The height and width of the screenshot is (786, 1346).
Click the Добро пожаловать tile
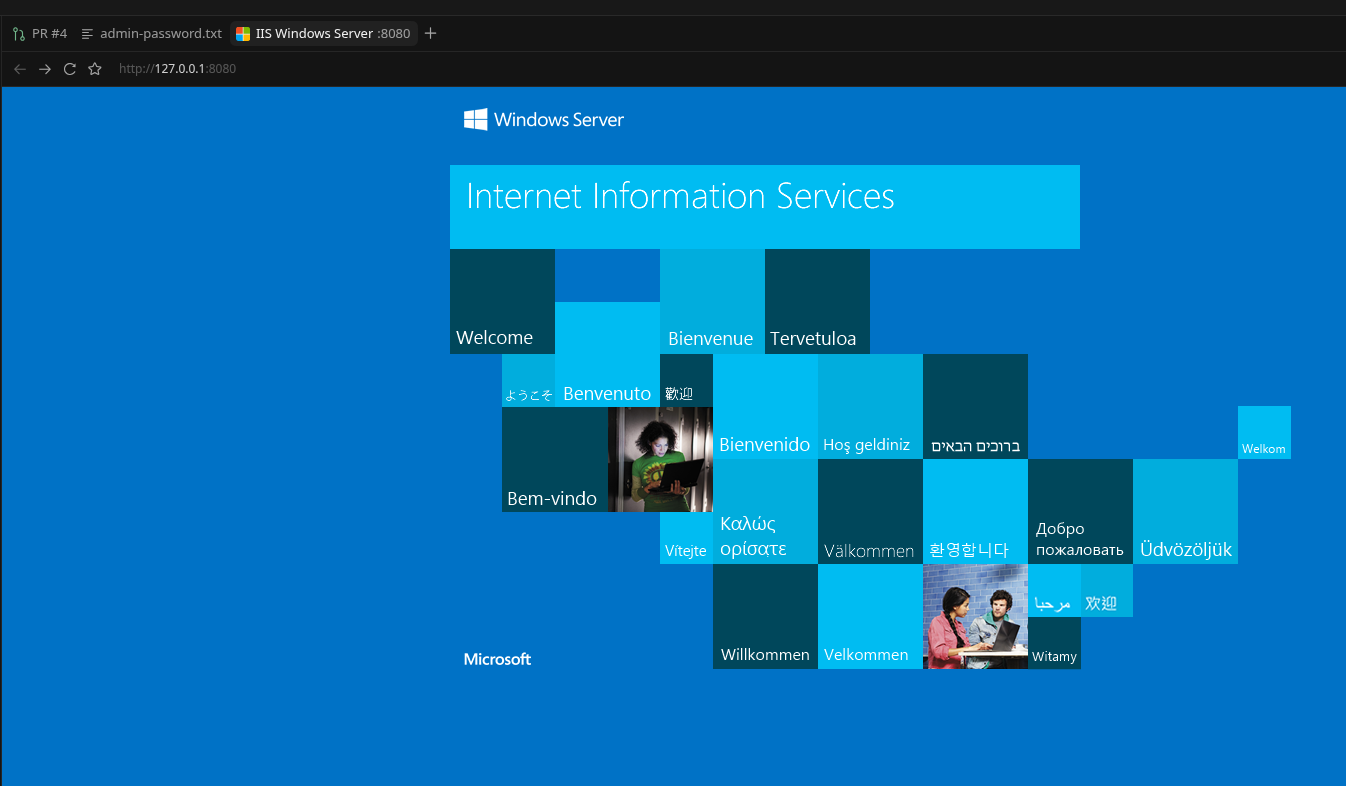(x=1080, y=512)
